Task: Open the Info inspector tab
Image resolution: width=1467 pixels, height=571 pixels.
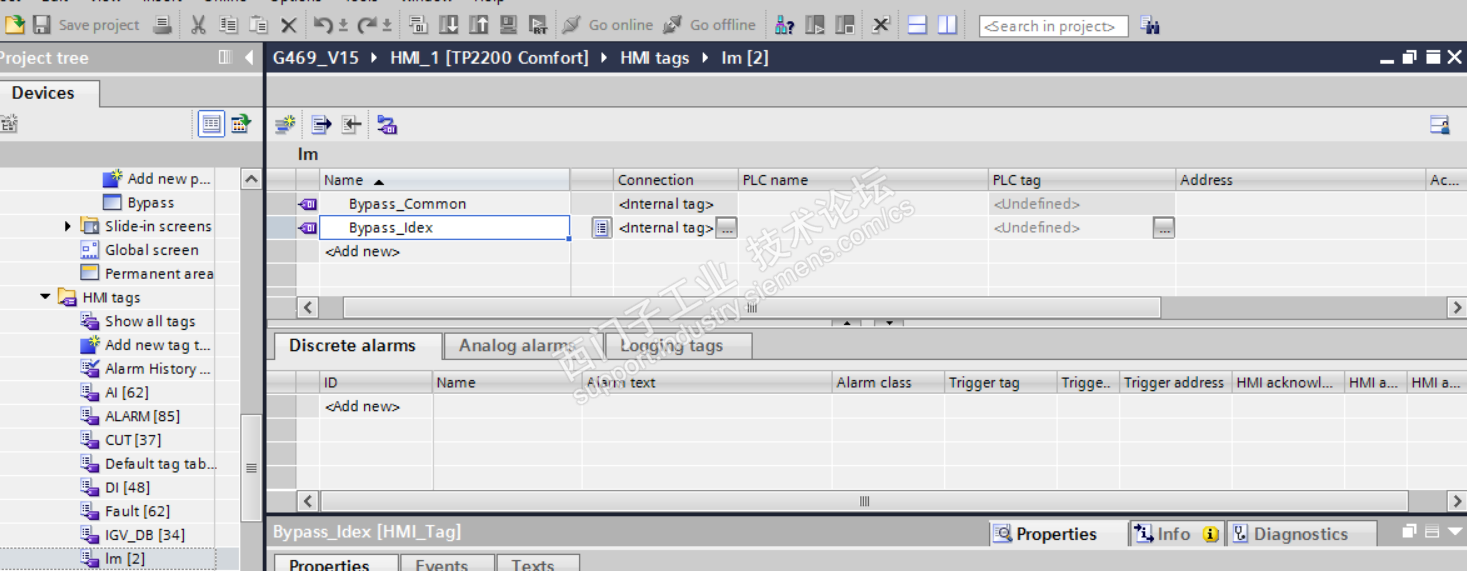Action: click(x=1175, y=534)
